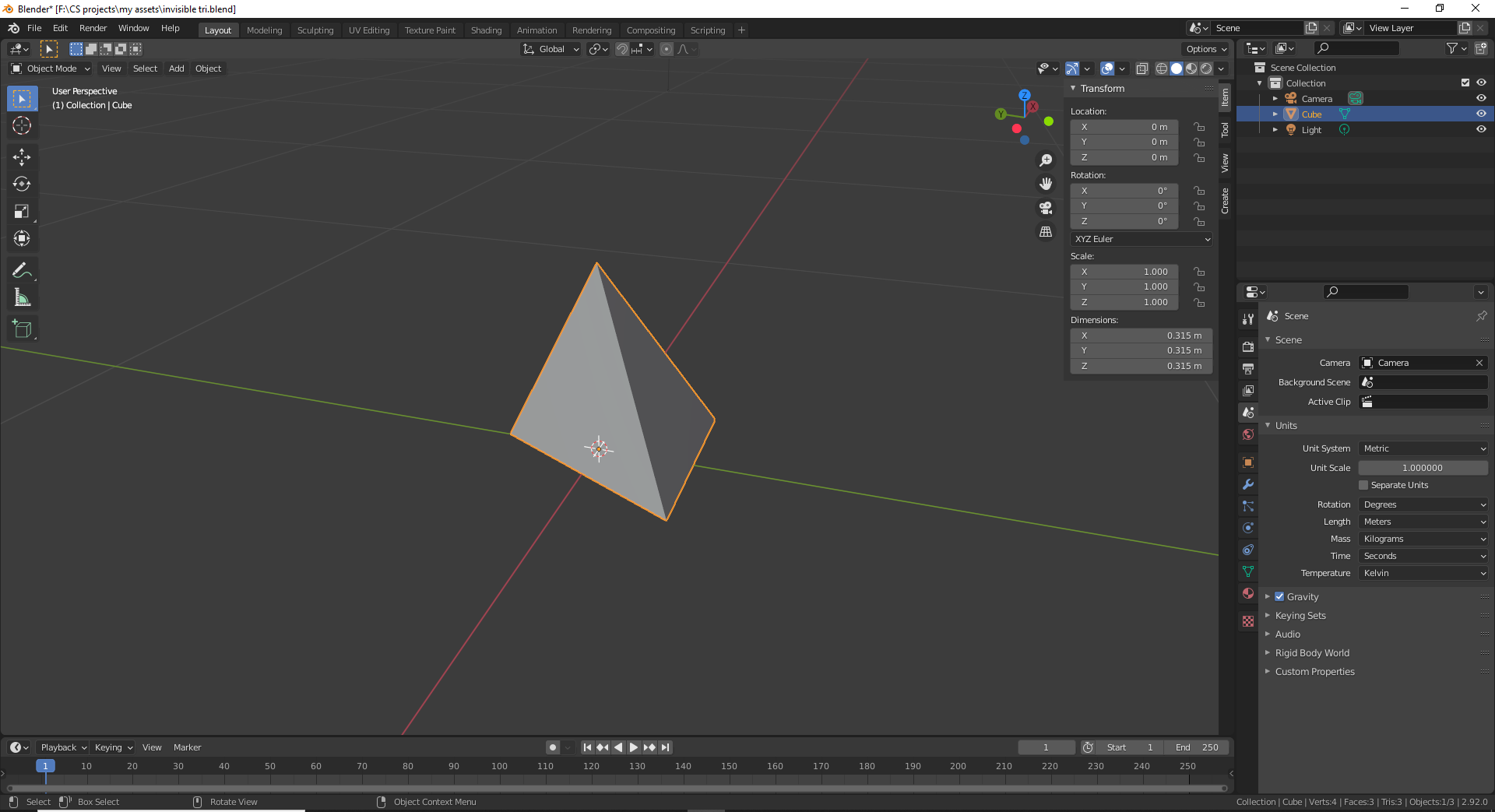
Task: Switch perspective/orthographic with grid icon
Action: (1046, 232)
